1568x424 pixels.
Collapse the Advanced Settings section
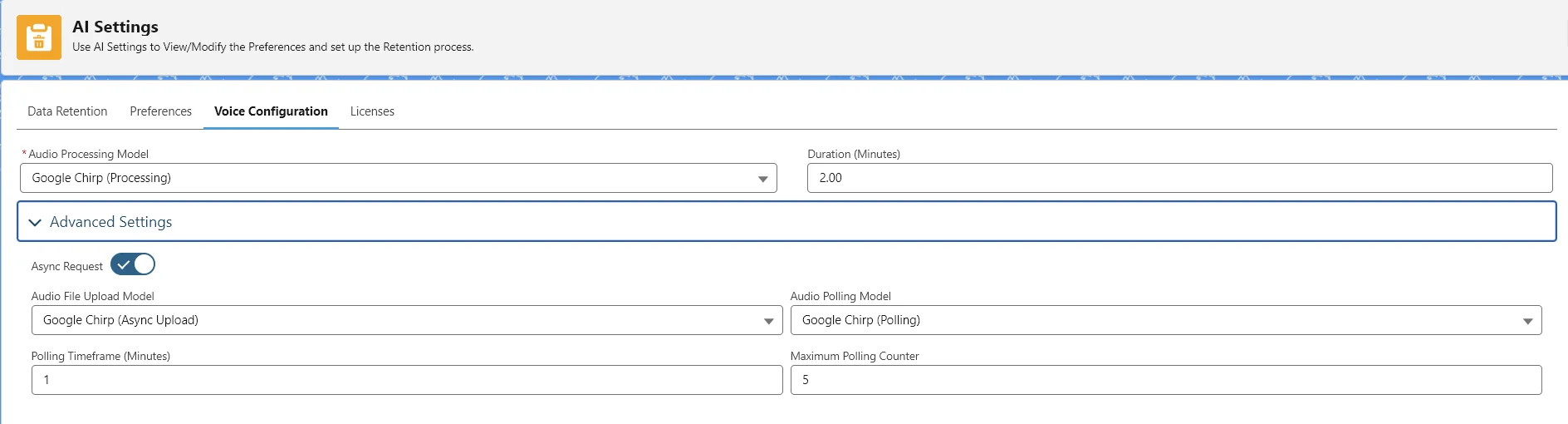[111, 222]
